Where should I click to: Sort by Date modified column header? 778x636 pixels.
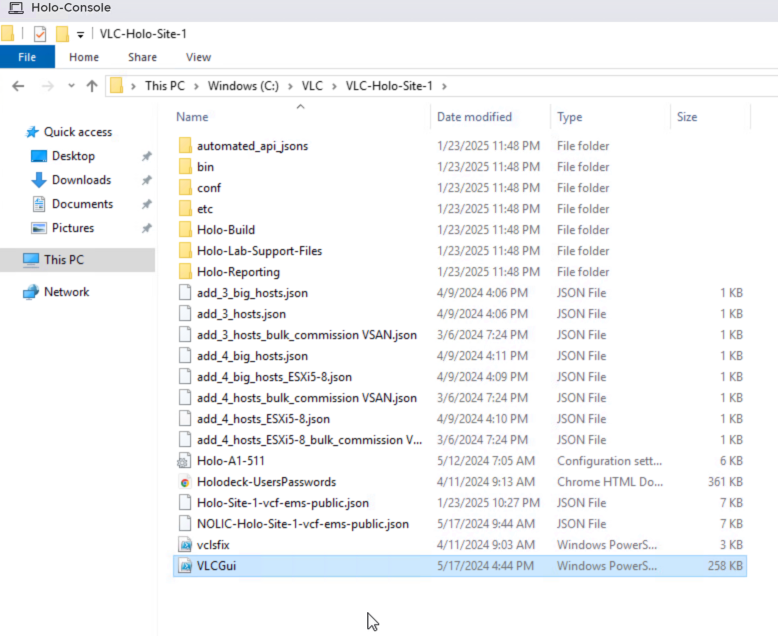coord(474,117)
